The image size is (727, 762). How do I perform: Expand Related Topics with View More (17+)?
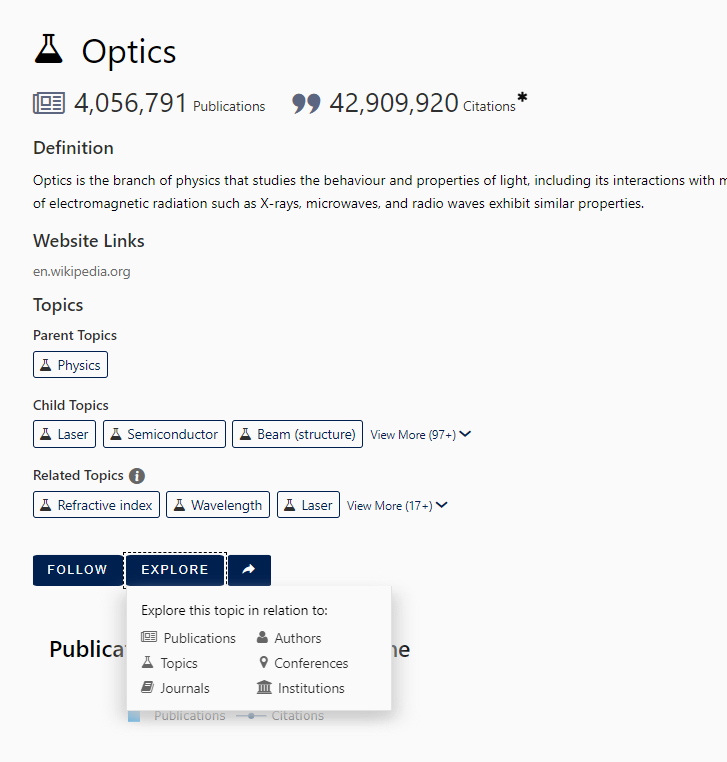(397, 506)
